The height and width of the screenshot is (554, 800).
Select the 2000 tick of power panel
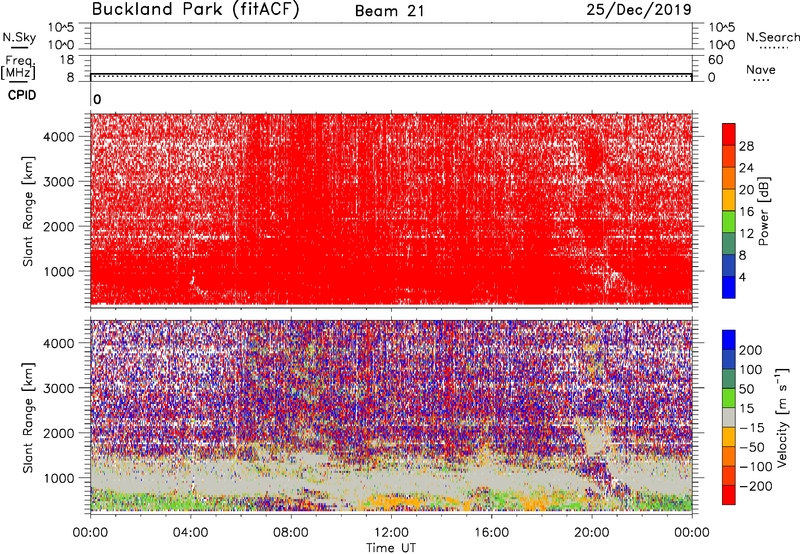pyautogui.click(x=59, y=226)
